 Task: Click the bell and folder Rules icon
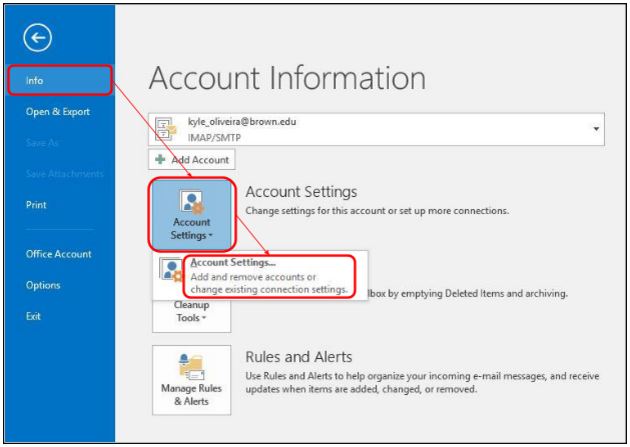(192, 367)
